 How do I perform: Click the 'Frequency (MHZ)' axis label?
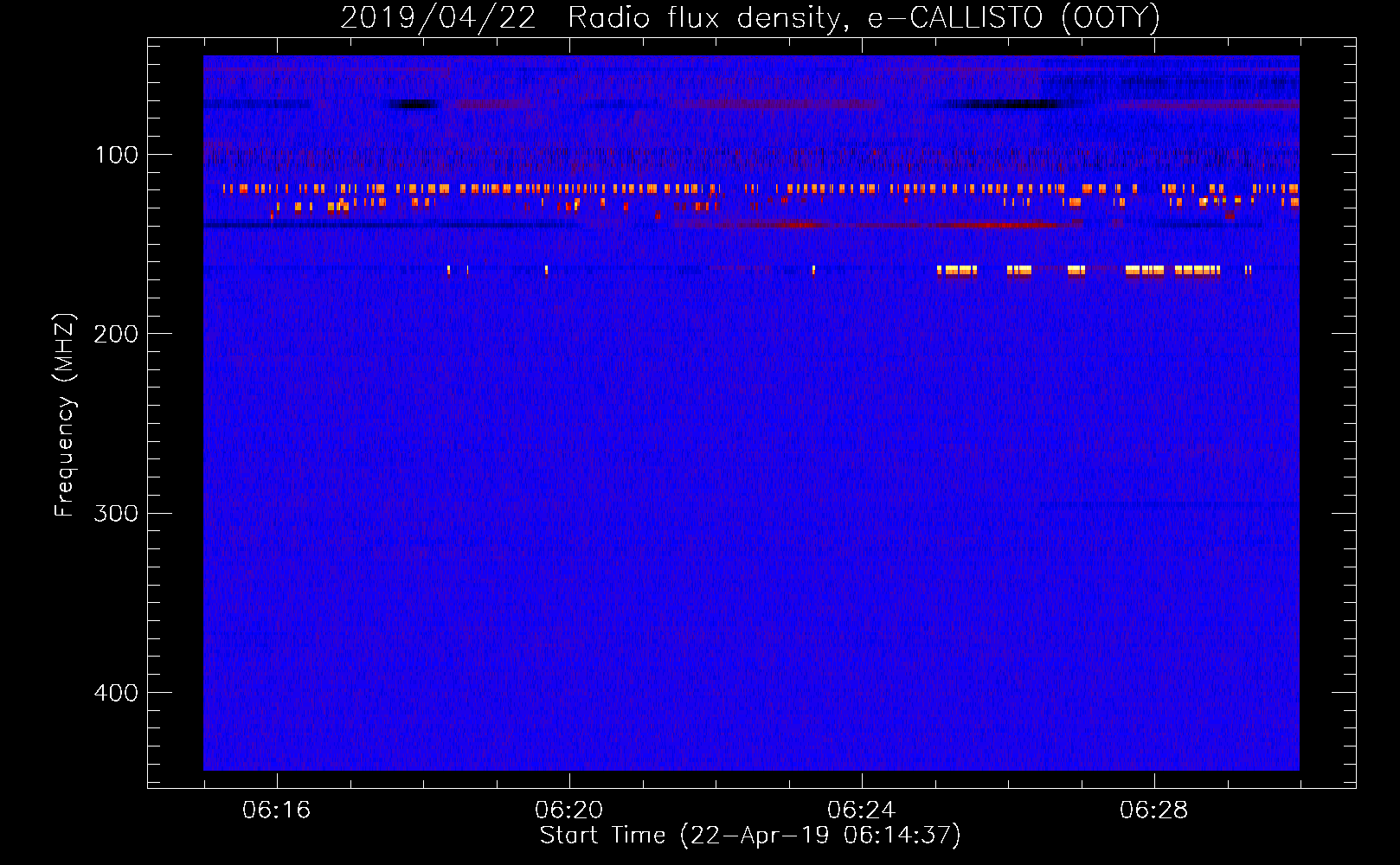point(64,415)
